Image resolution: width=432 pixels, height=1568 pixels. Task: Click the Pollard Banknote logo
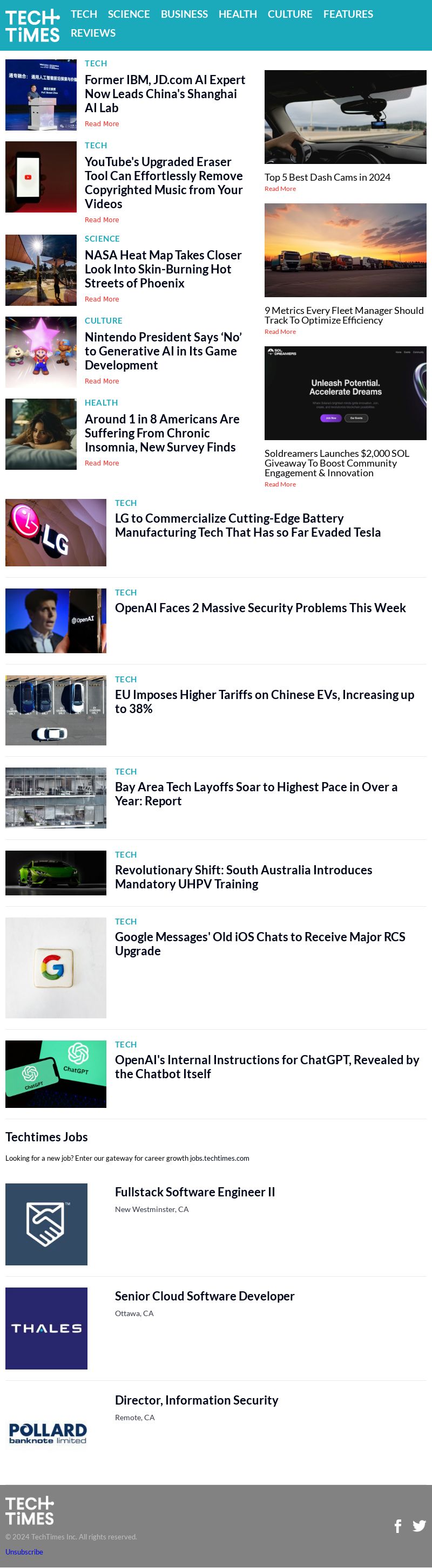pos(48,1433)
